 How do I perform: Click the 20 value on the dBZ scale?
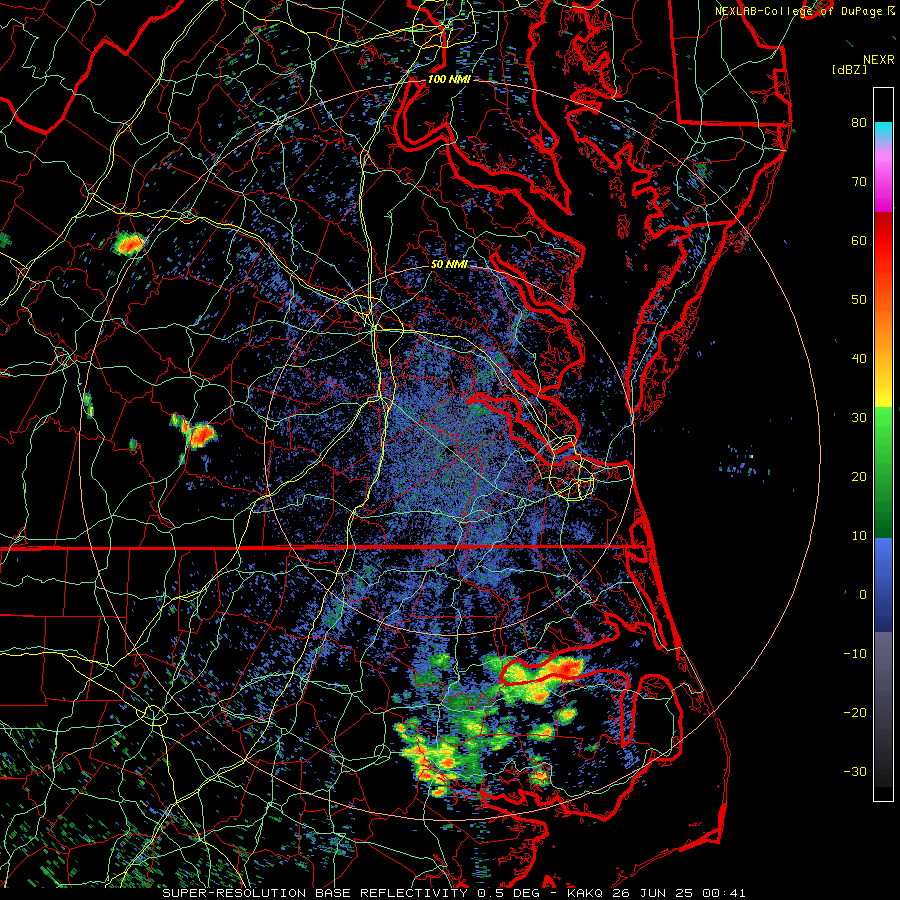tap(859, 476)
